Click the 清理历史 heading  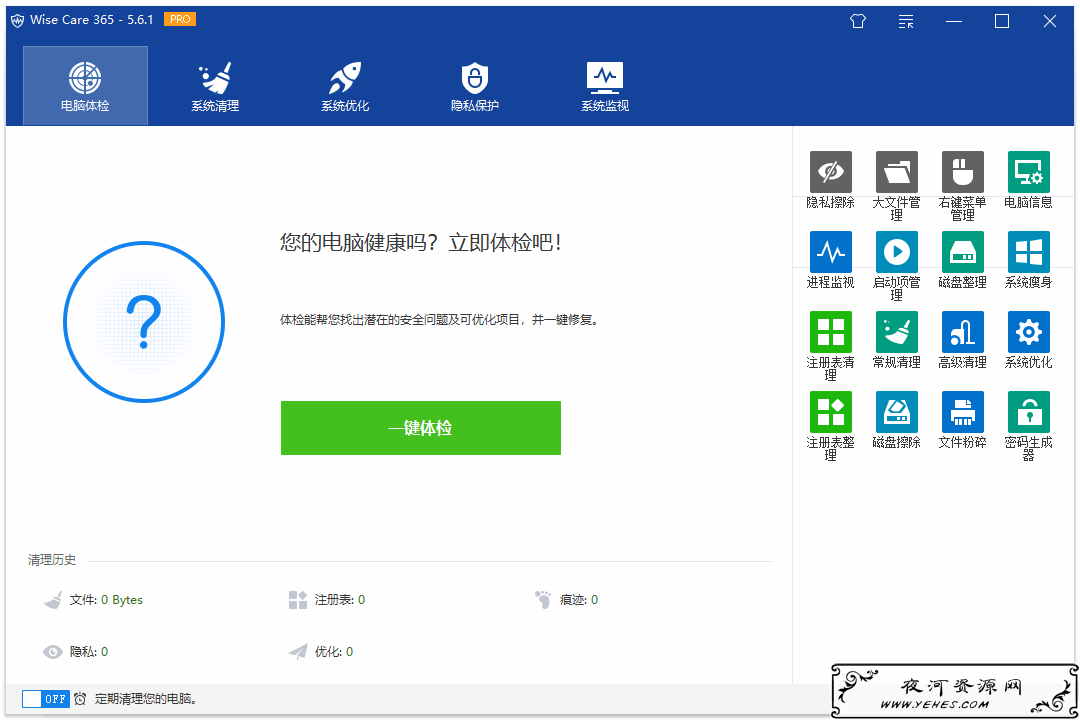pyautogui.click(x=52, y=560)
